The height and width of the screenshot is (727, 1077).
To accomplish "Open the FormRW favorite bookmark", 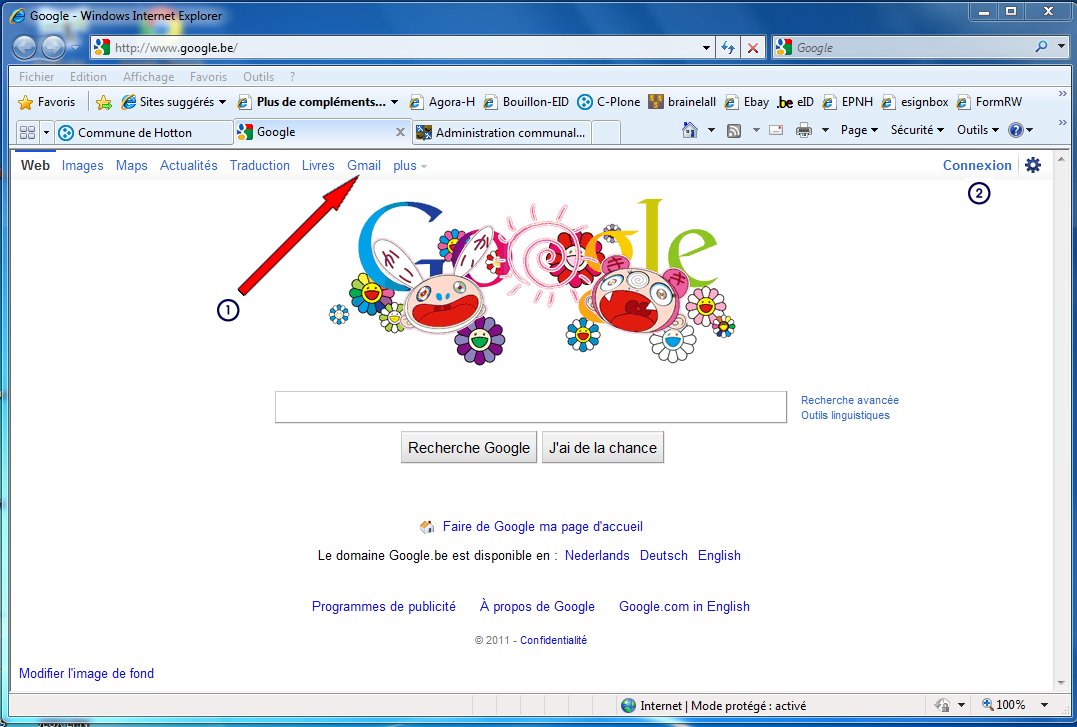I will (x=990, y=102).
